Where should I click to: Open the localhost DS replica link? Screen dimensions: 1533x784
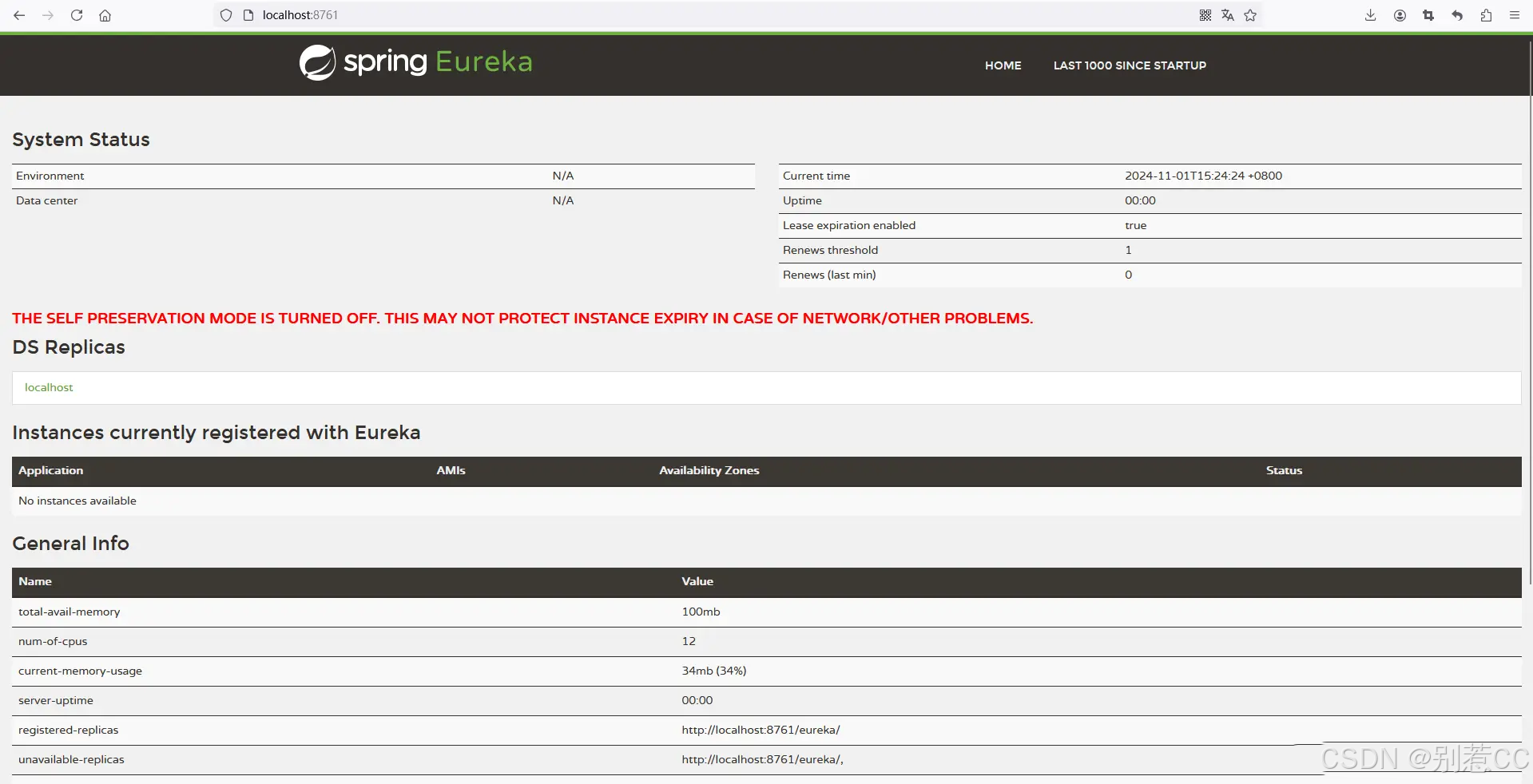(x=49, y=387)
